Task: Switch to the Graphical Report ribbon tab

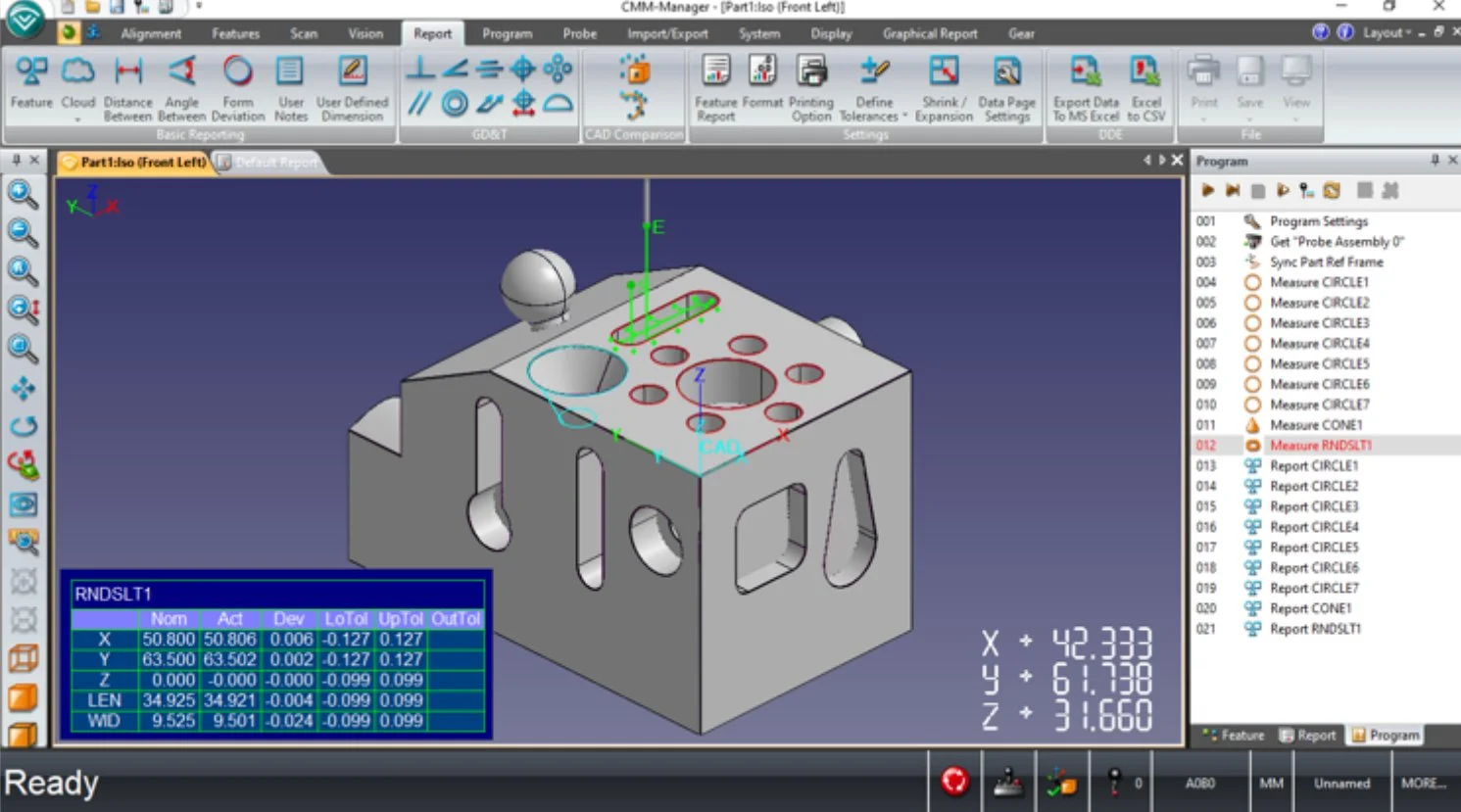Action: tap(929, 32)
